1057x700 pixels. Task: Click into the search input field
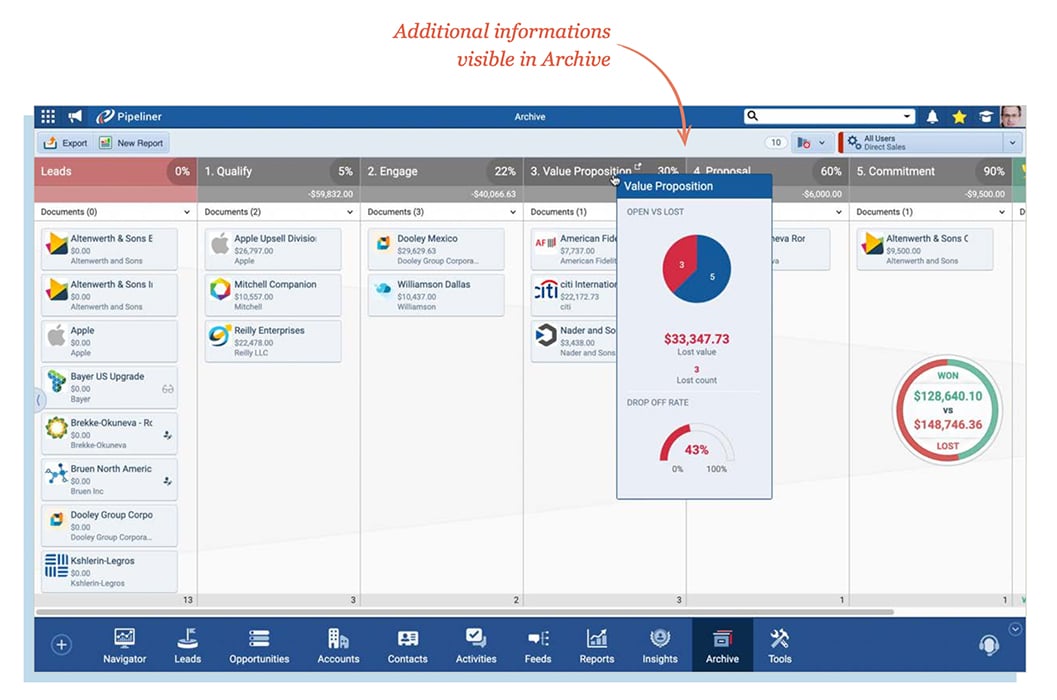830,116
